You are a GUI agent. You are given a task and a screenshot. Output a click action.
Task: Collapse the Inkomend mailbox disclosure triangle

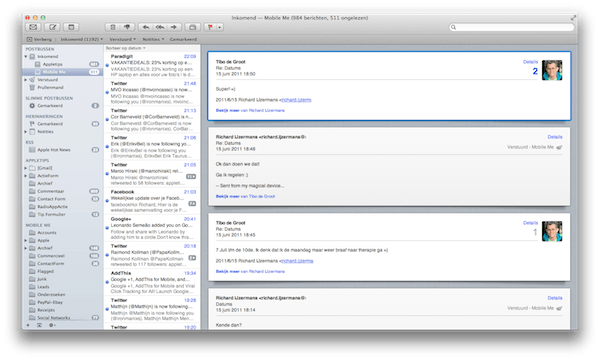click(26, 57)
